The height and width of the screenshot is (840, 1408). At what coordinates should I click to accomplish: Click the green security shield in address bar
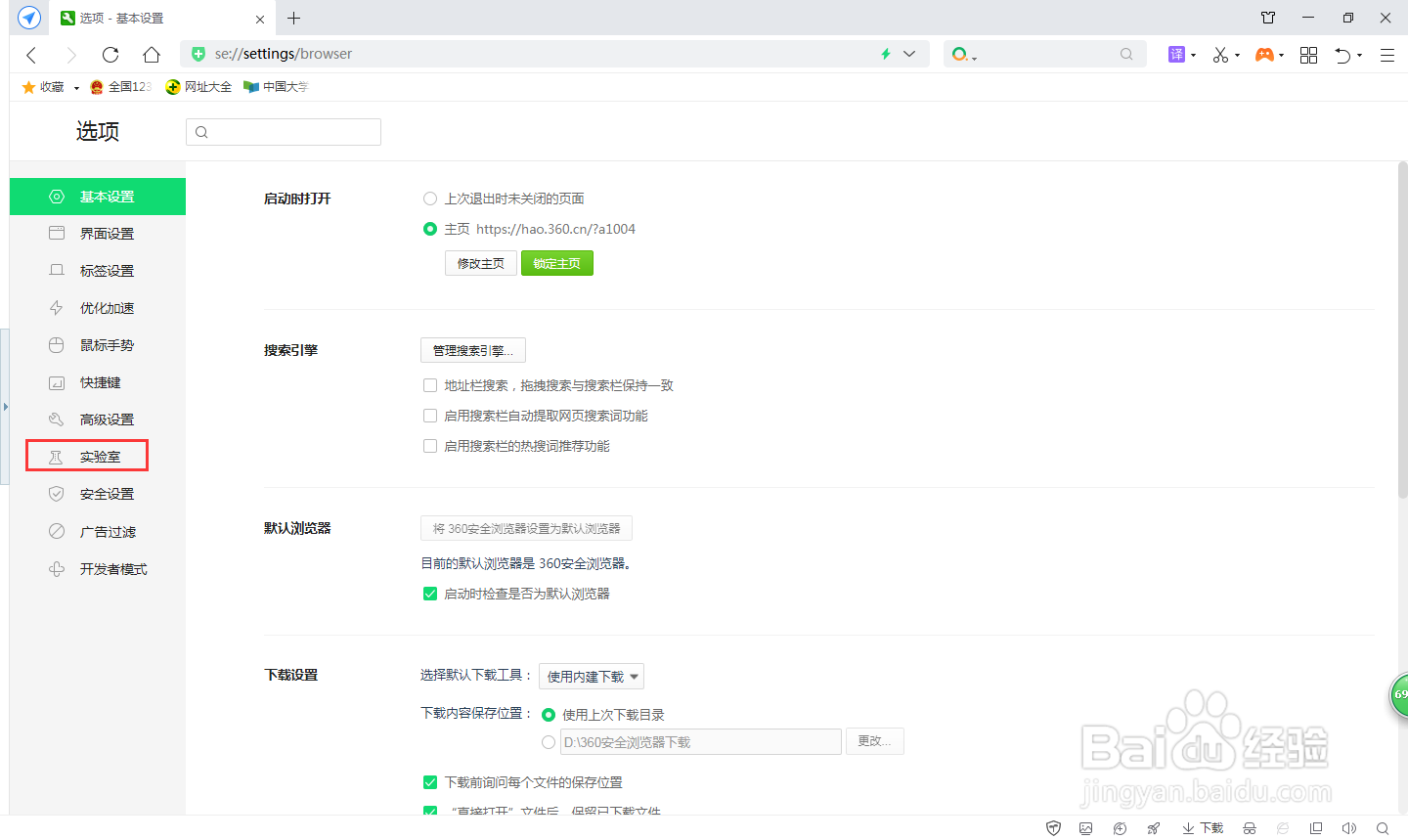coord(198,54)
